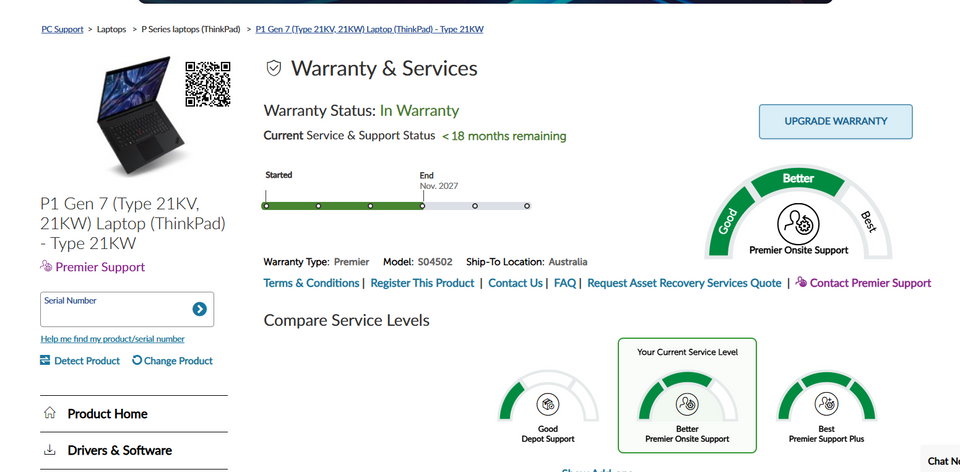960x472 pixels.
Task: Click the QR code image
Action: point(208,84)
